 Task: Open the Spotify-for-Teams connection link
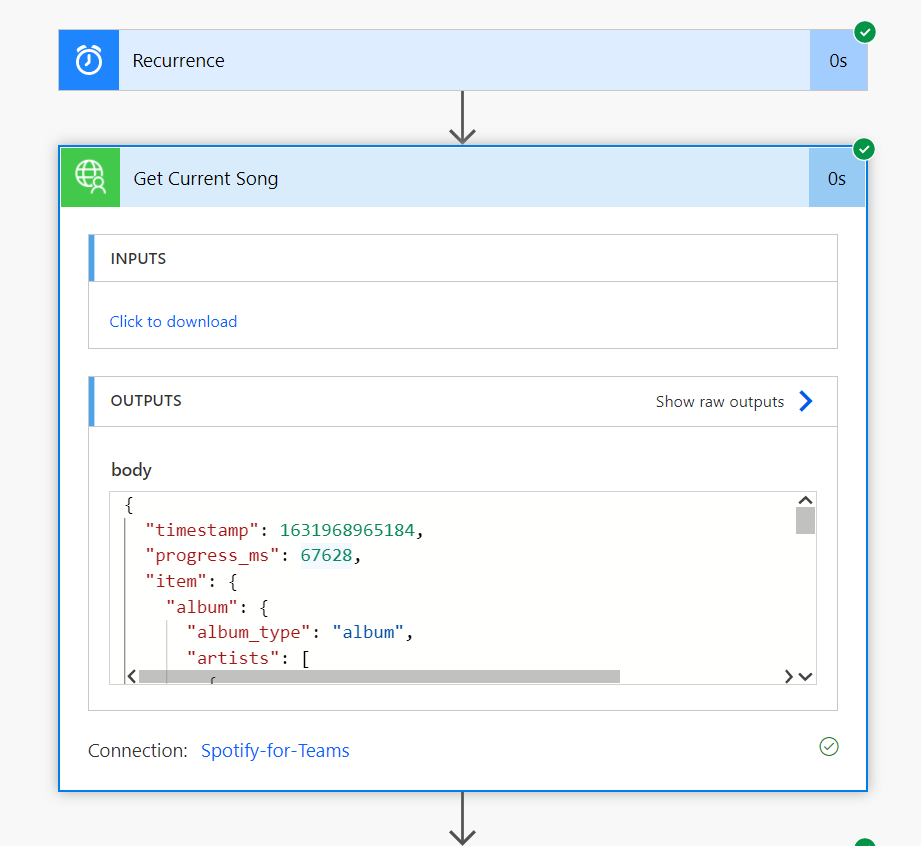(x=275, y=750)
